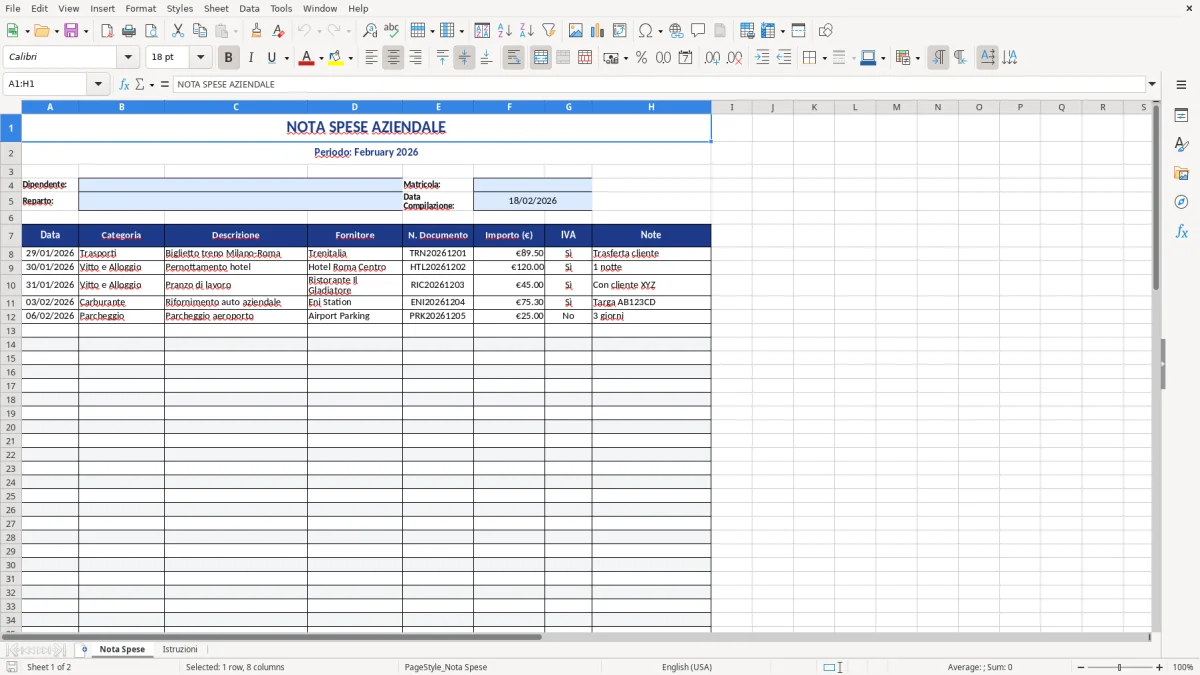Viewport: 1200px width, 675px height.
Task: Enable wrap text for the selection
Action: click(x=512, y=57)
